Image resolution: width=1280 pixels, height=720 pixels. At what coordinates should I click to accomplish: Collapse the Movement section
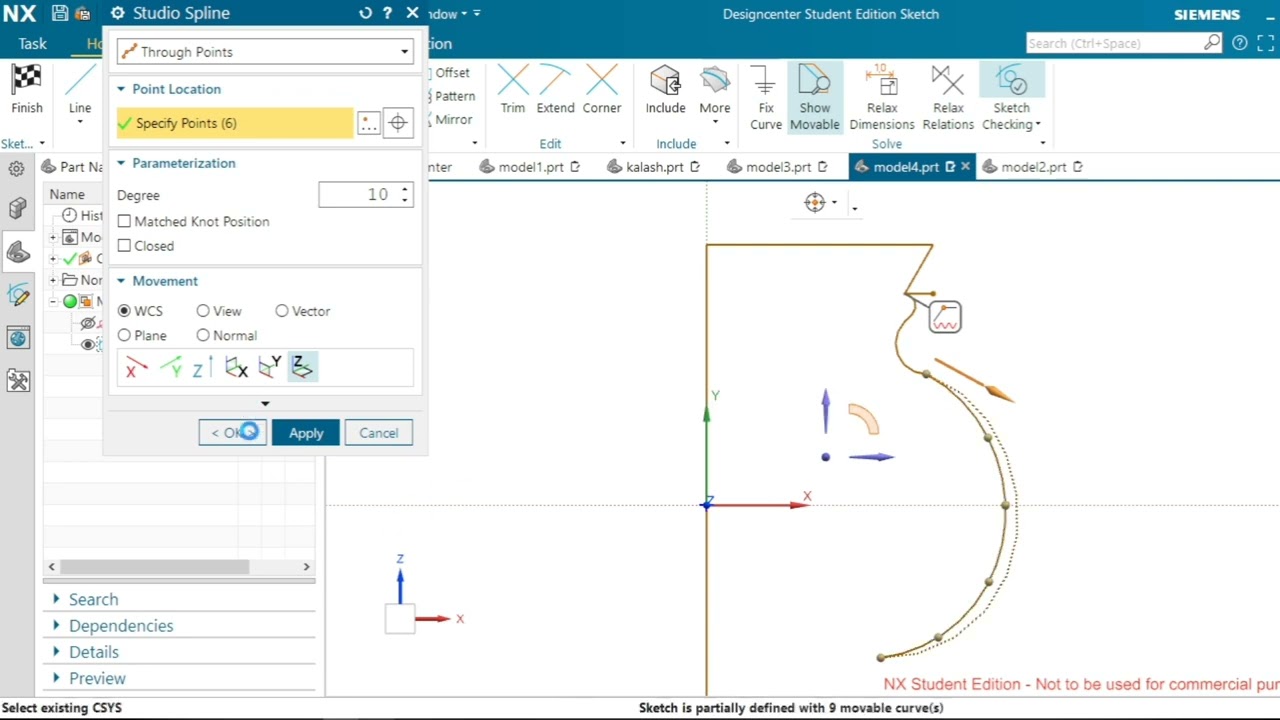(121, 281)
